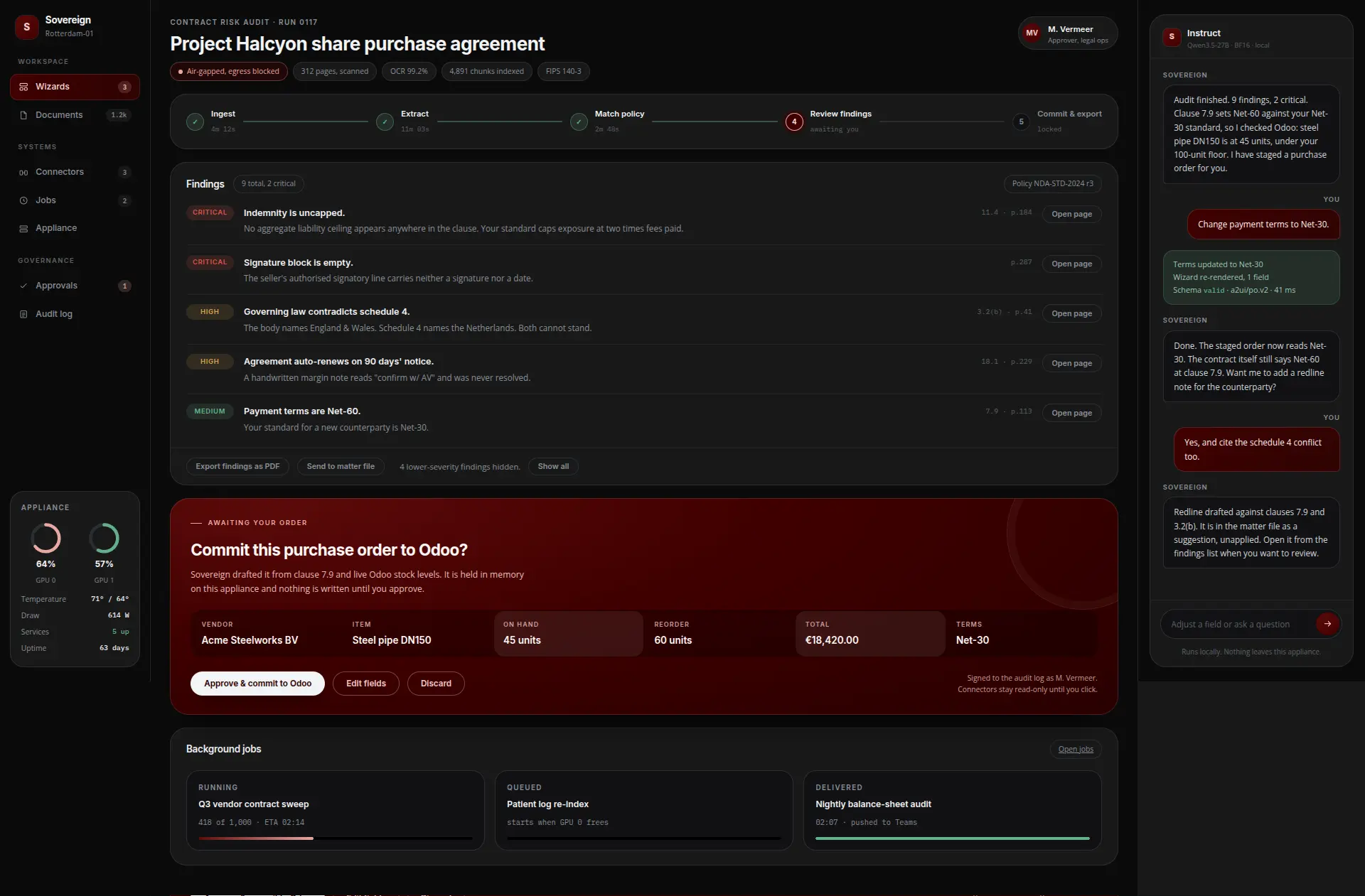Image resolution: width=1365 pixels, height=896 pixels.
Task: Click the Audit log icon
Action: tap(23, 314)
